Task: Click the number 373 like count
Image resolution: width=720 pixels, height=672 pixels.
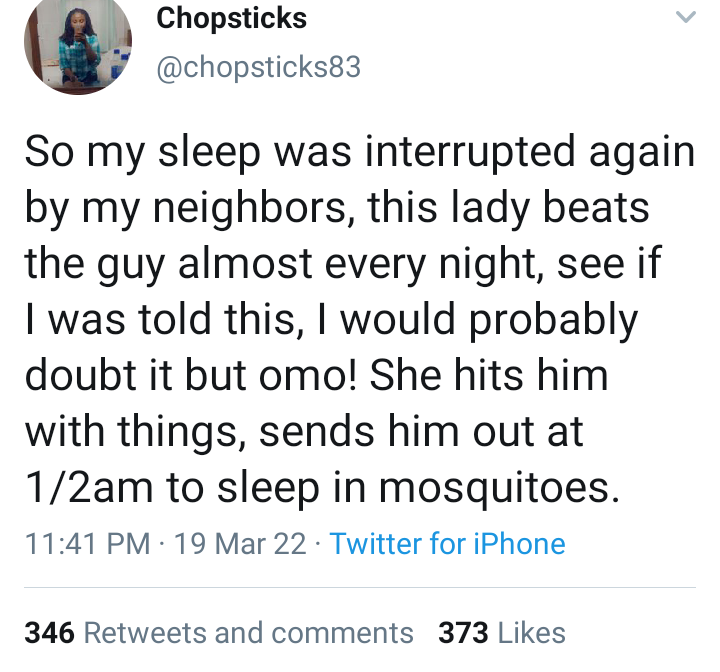Action: [x=462, y=632]
